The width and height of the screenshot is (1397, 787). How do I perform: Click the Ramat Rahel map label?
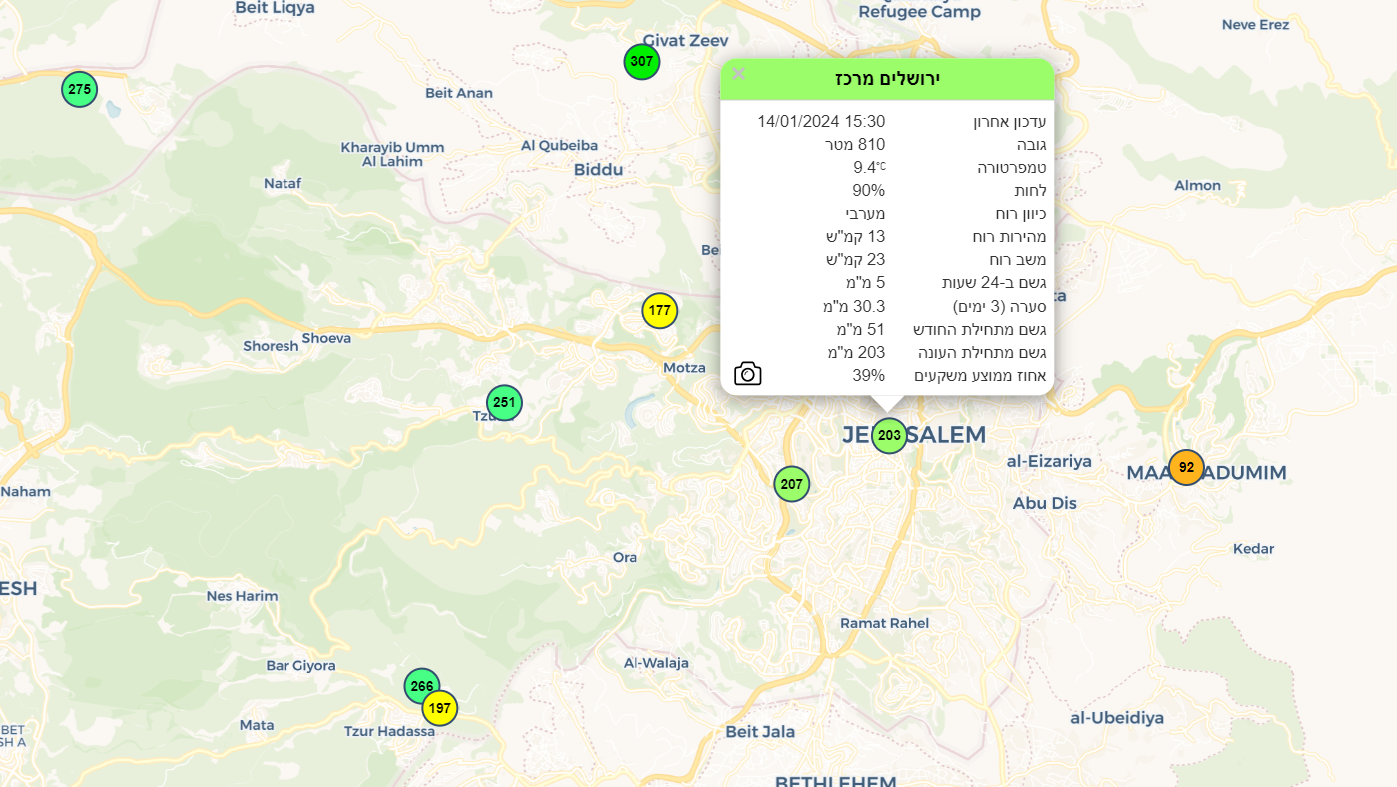[884, 623]
